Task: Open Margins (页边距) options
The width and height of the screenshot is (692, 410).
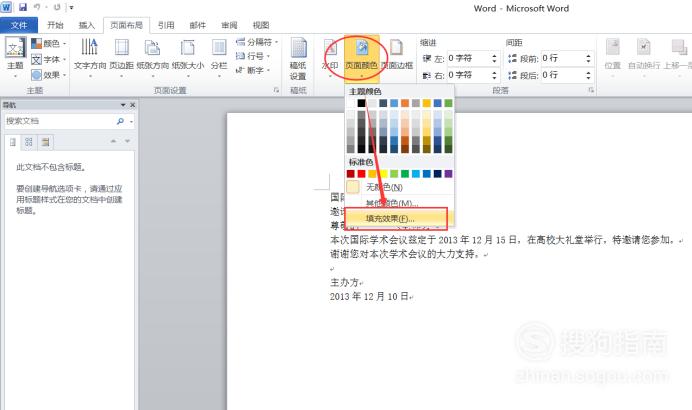Action: (121, 57)
